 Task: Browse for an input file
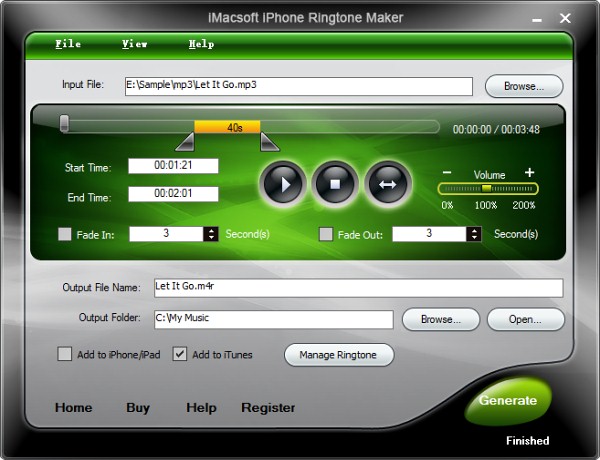click(524, 86)
